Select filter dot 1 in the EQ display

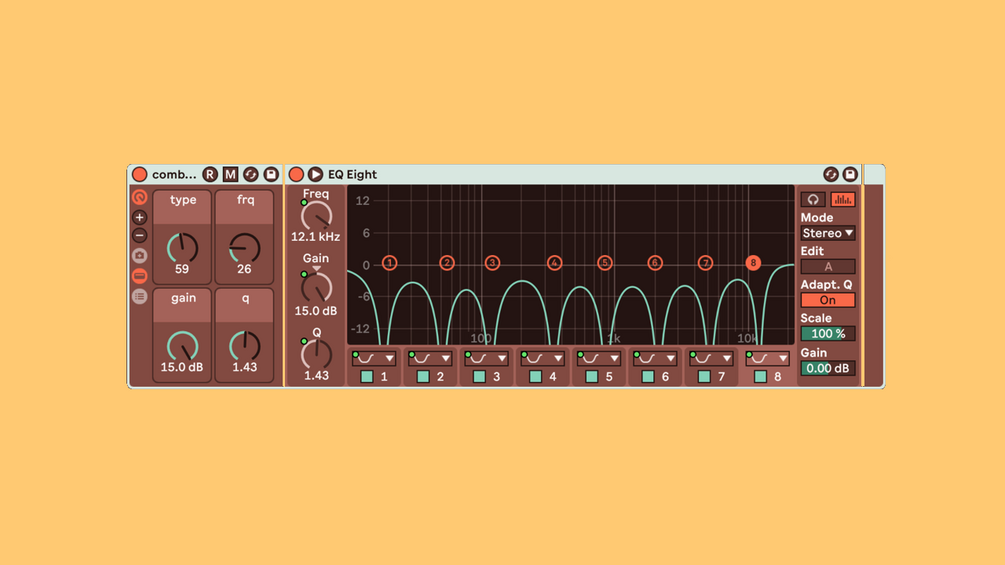(x=389, y=263)
